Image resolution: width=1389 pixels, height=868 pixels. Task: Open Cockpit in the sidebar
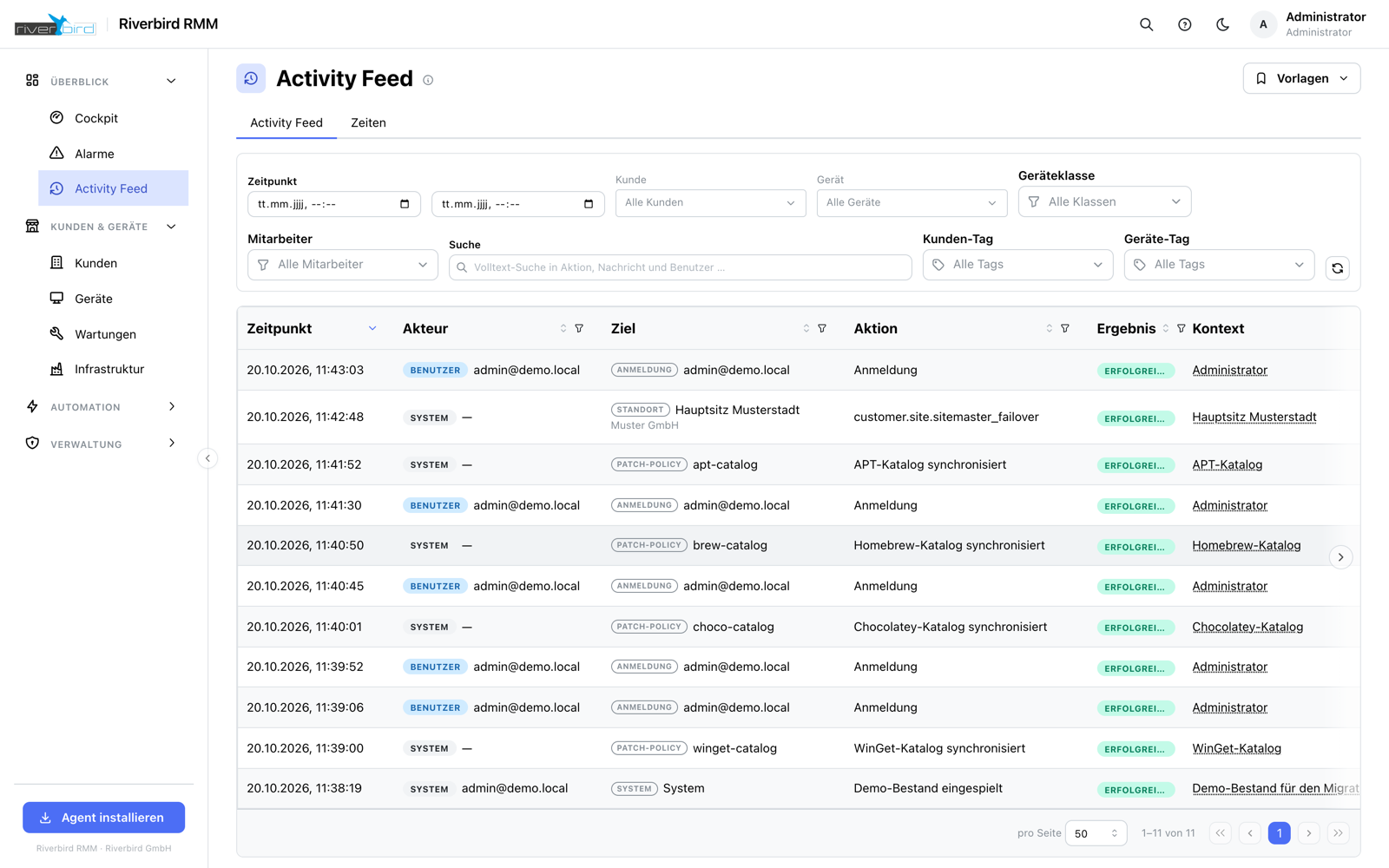114,118
